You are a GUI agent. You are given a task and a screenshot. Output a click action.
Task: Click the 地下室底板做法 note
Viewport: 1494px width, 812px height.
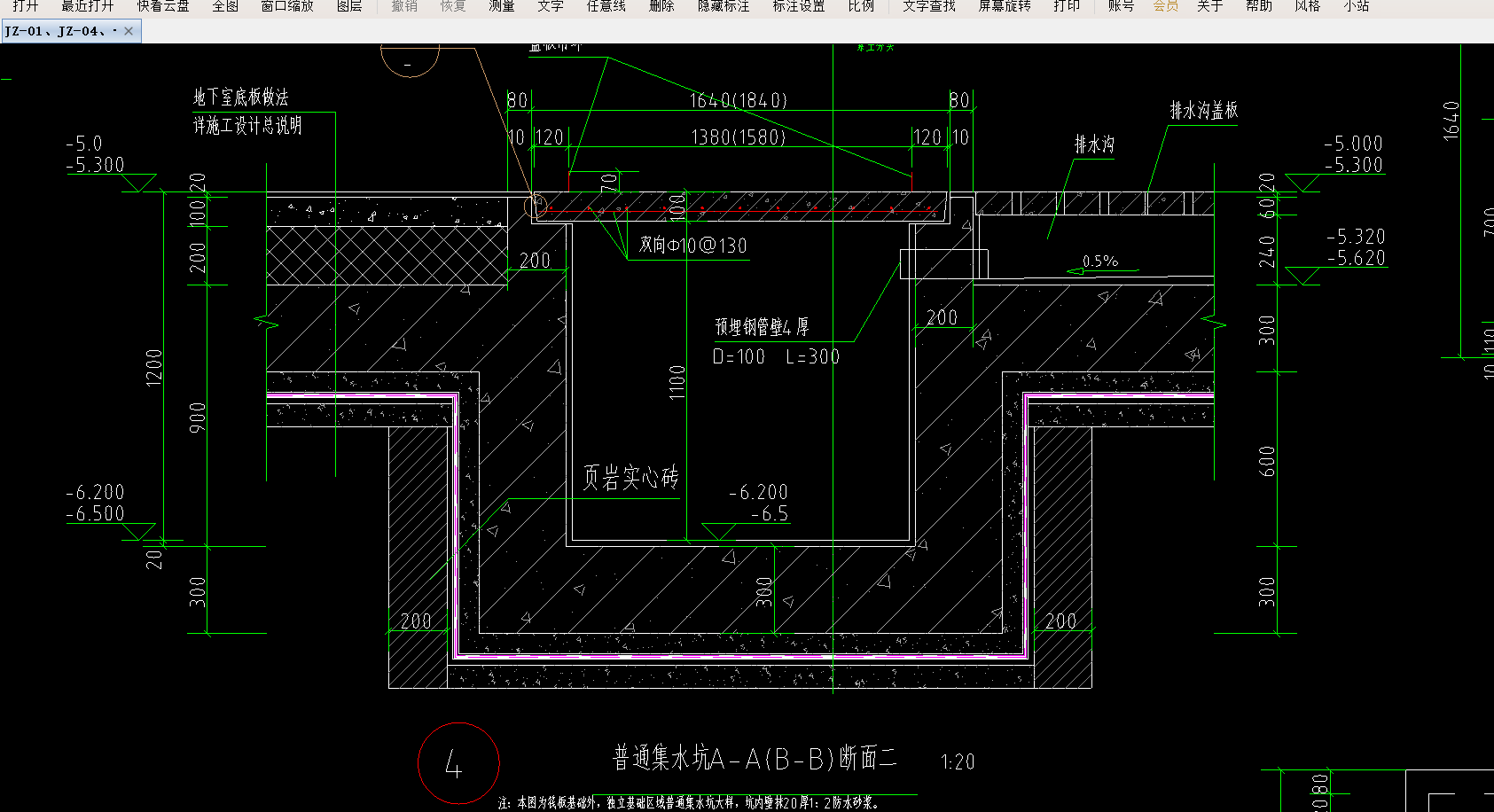pyautogui.click(x=241, y=98)
